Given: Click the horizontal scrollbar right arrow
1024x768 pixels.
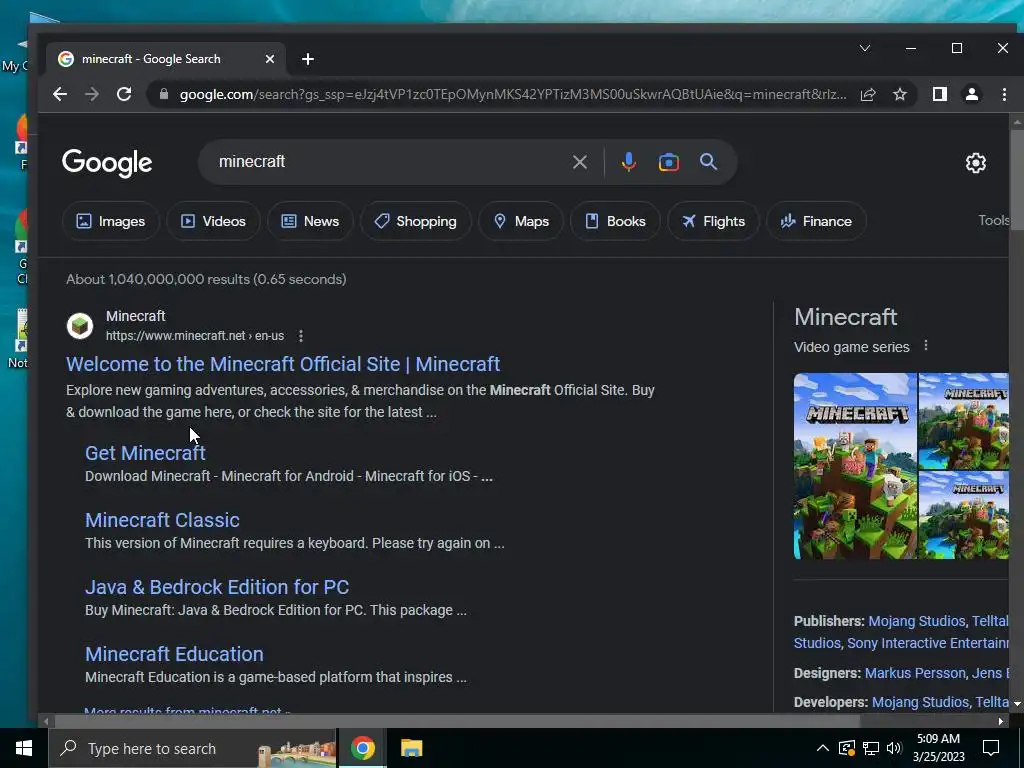Looking at the screenshot, I should point(1000,722).
